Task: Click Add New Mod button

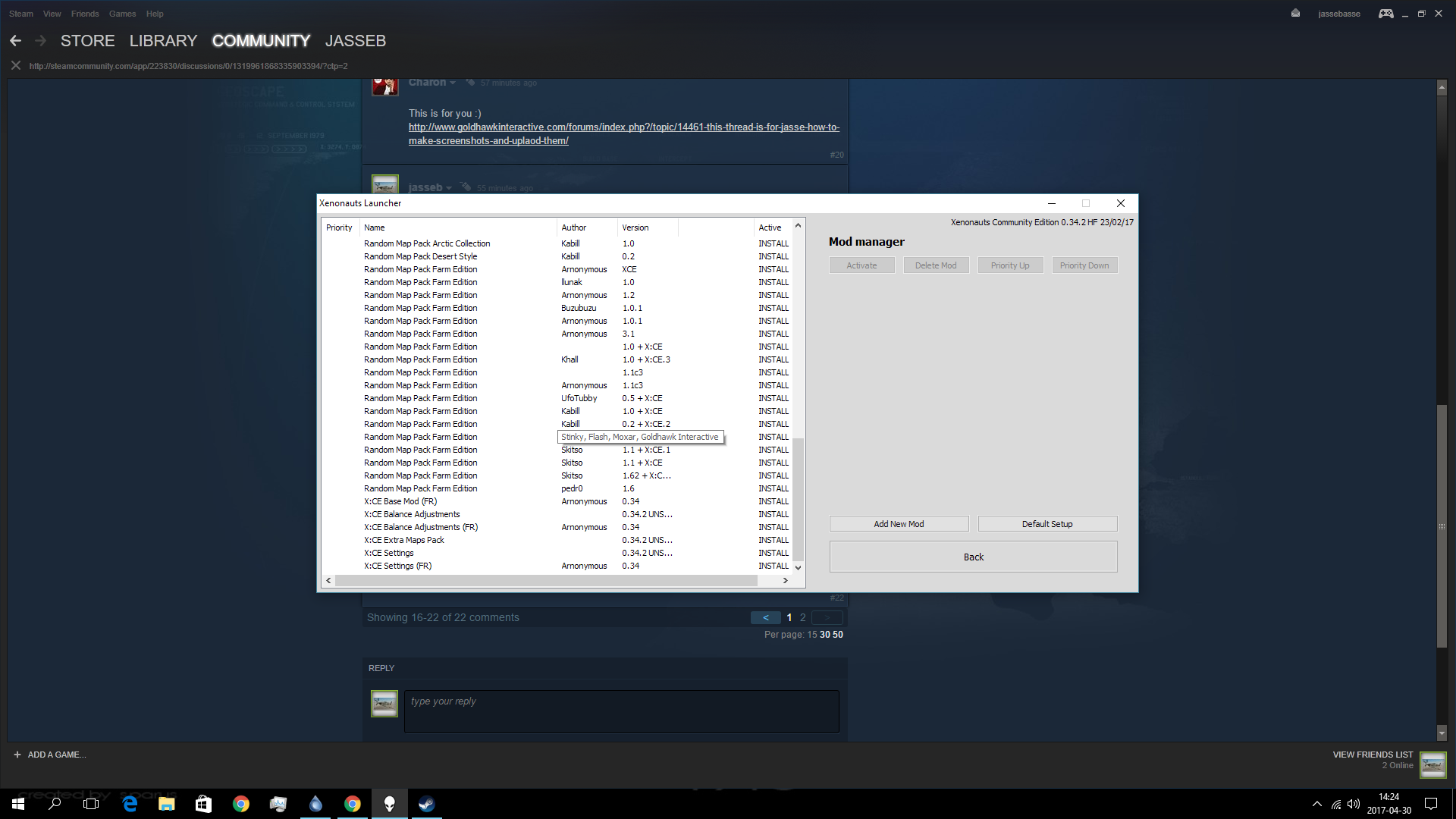Action: coord(899,524)
